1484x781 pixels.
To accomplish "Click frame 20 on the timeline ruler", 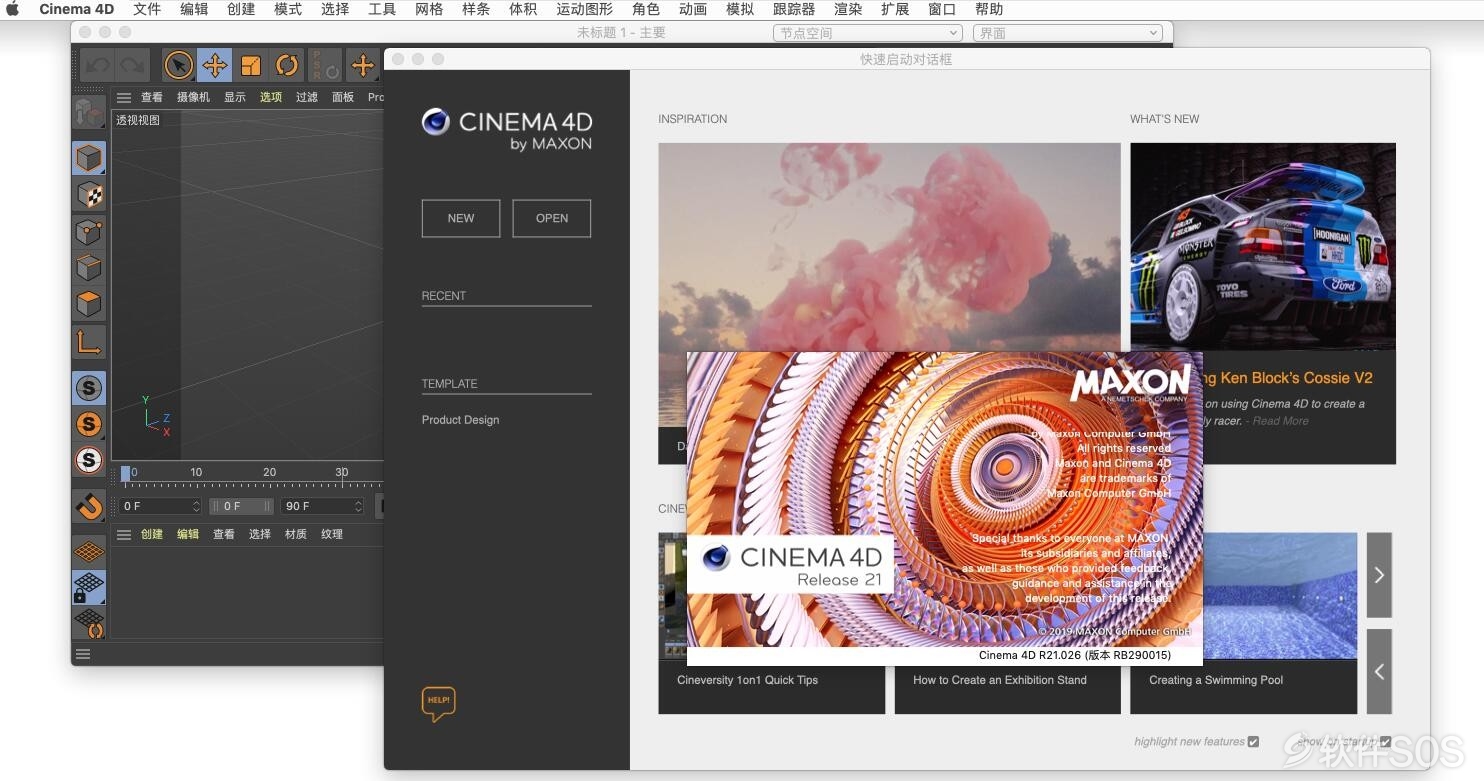I will click(270, 473).
